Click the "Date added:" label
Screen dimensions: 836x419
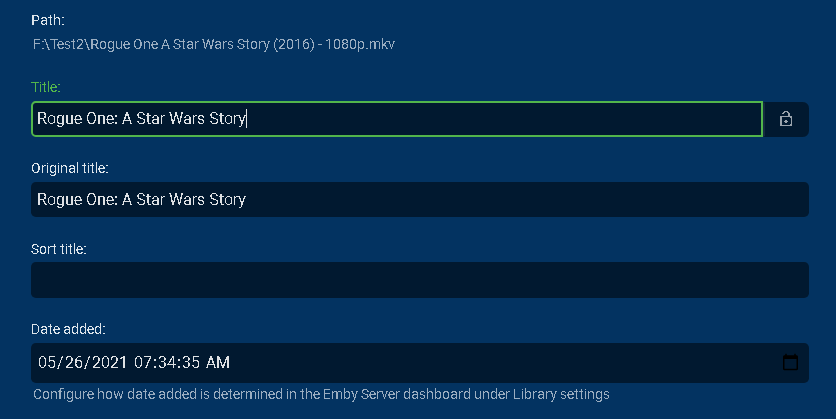click(68, 329)
